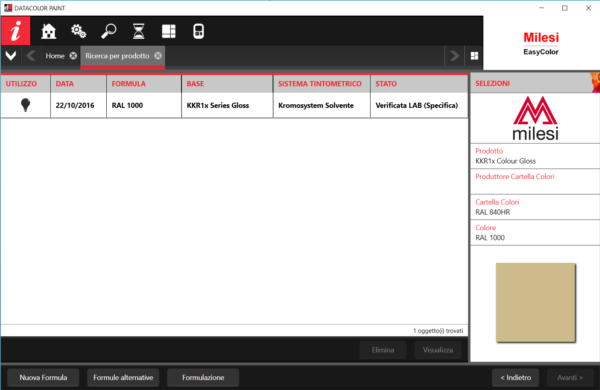Switch to the Home tab
Screen dimensions: 600x390
tap(55, 56)
